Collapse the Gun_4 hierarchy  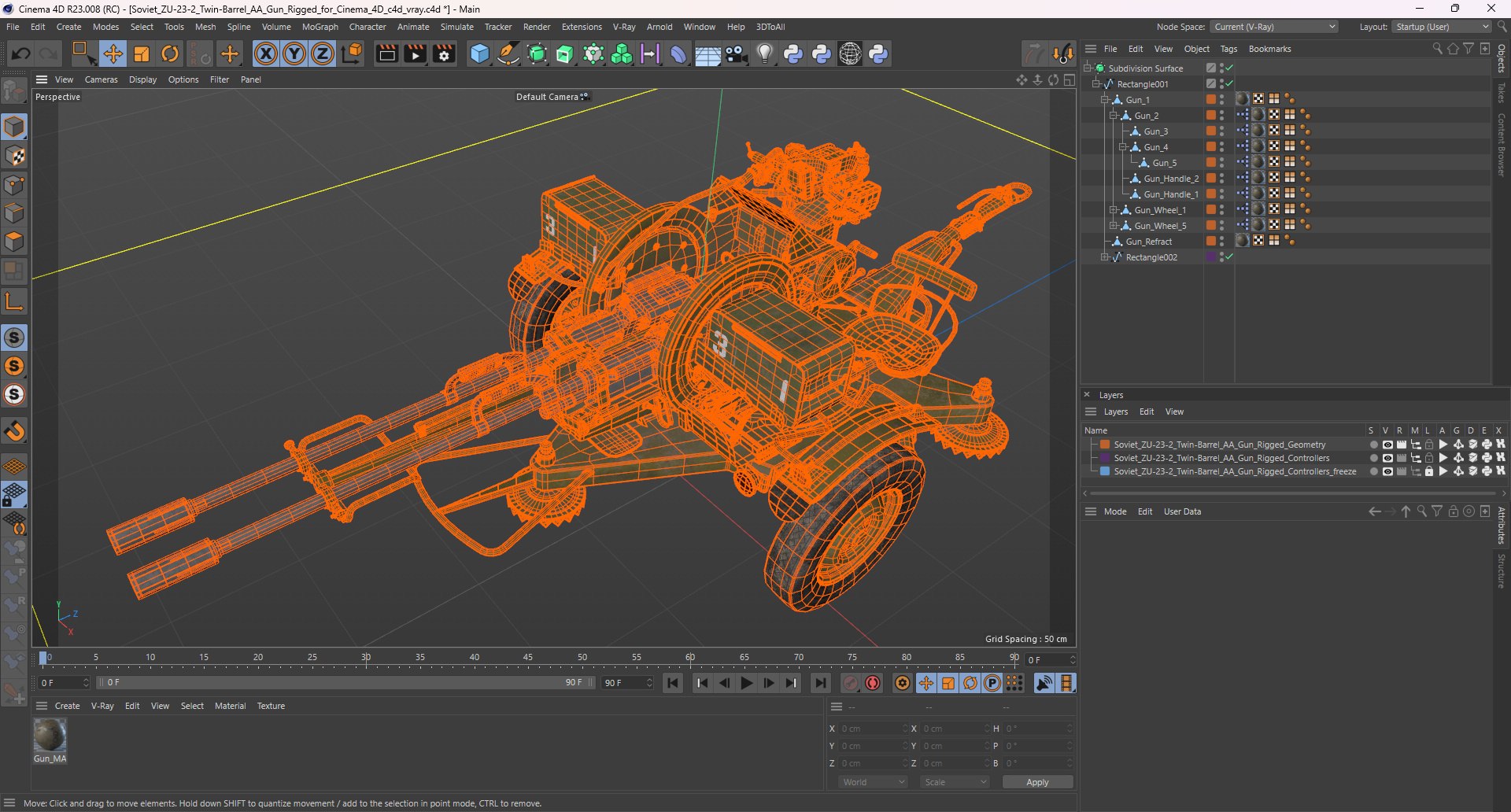(1123, 147)
